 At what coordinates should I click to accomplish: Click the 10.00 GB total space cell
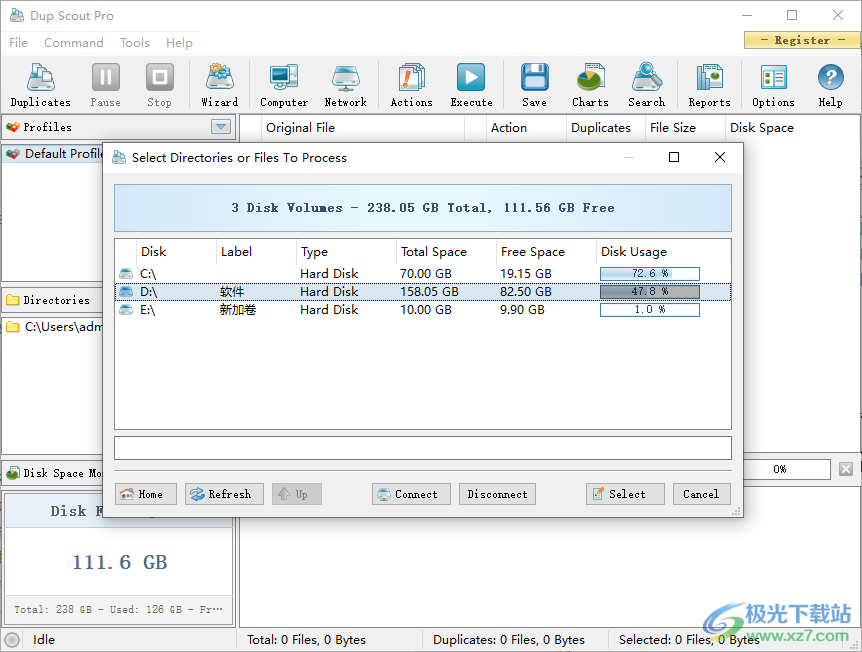(x=426, y=310)
